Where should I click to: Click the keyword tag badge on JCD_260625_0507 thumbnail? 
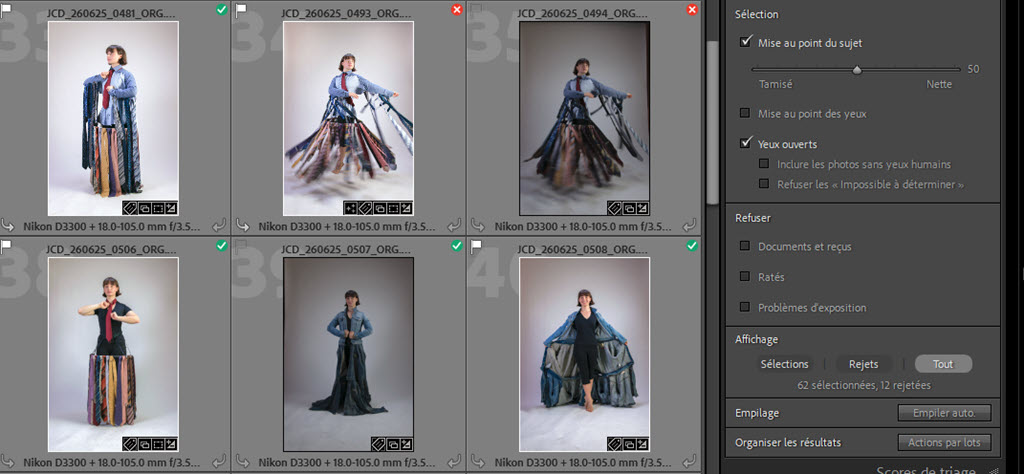coord(378,445)
